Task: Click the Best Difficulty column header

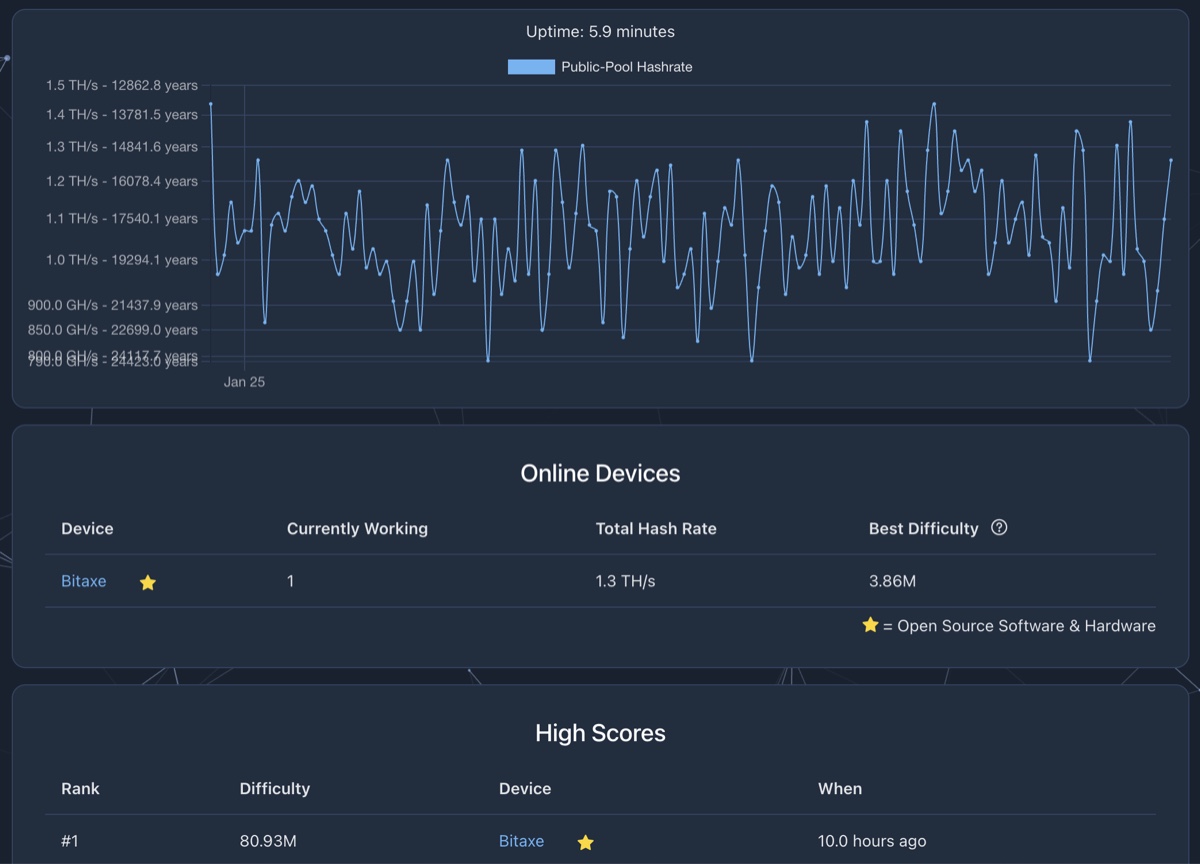Action: [x=924, y=528]
